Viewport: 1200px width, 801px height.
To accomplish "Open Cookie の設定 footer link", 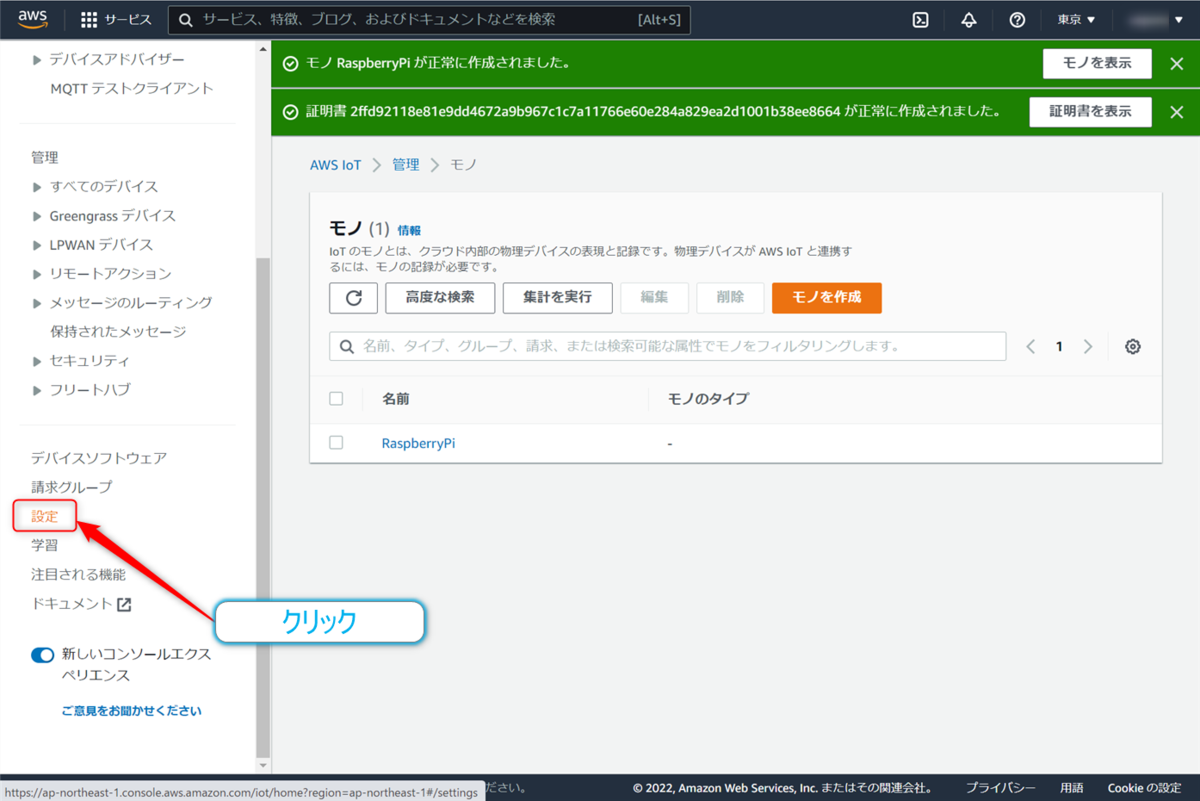I will (x=1144, y=788).
